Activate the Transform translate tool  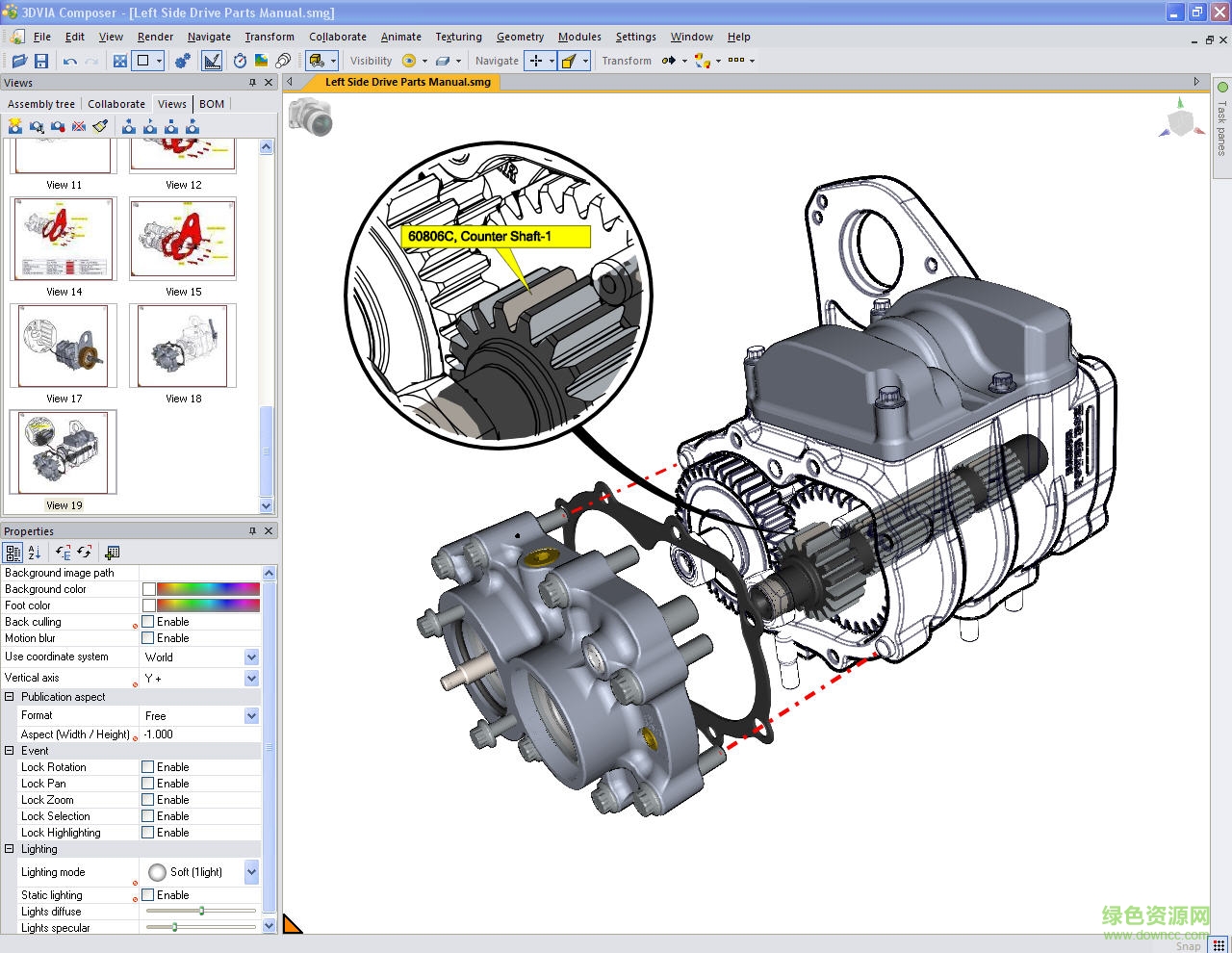coord(671,60)
